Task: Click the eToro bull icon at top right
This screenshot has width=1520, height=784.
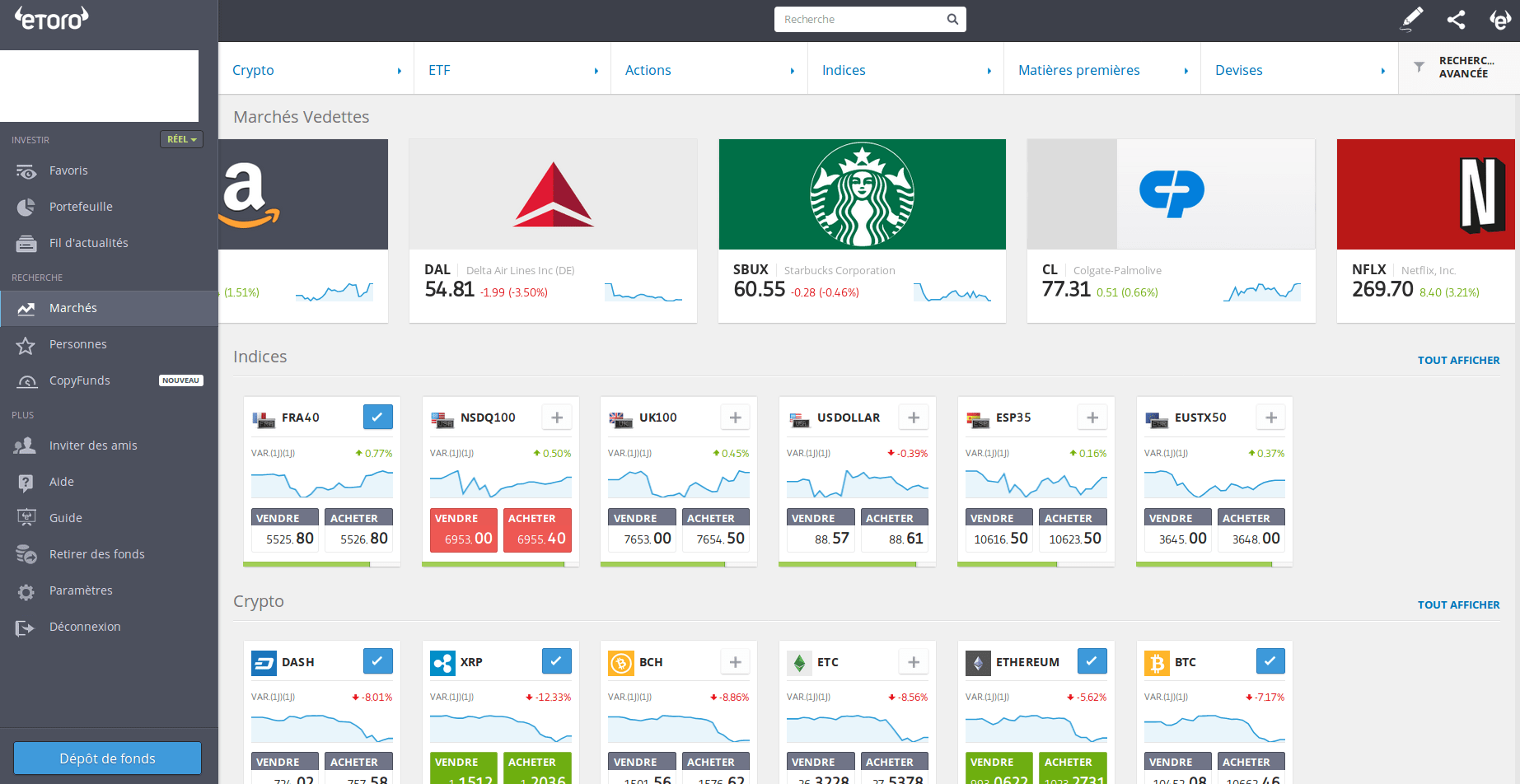Action: 1500,20
